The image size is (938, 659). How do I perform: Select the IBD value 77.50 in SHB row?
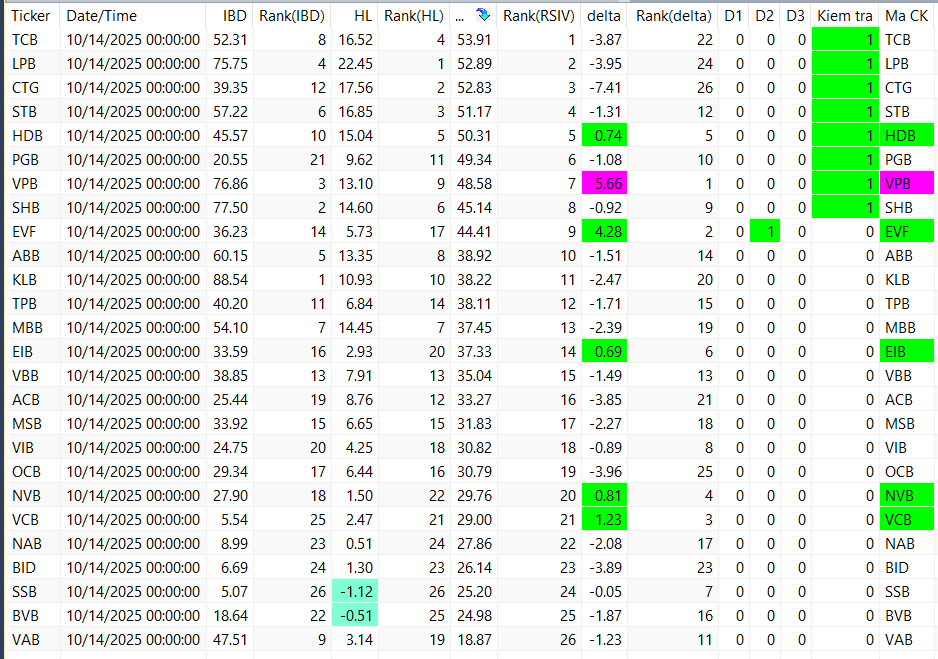coord(230,208)
